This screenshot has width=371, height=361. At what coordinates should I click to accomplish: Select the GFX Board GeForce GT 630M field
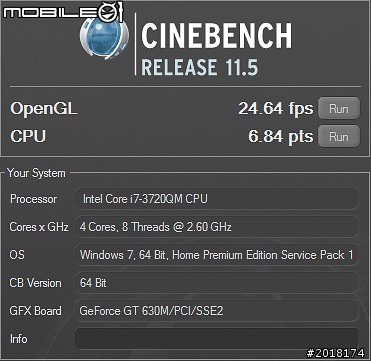coord(217,311)
